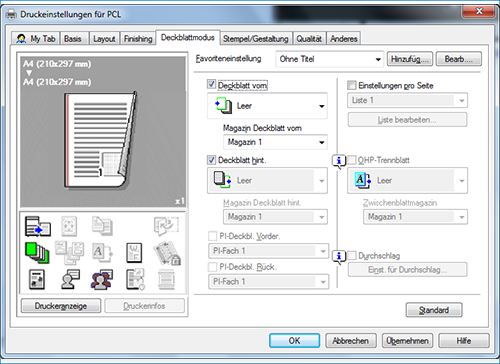Open the PI-Fach 1 dropdown under PI-Deckbl. Rück.

coord(269,282)
